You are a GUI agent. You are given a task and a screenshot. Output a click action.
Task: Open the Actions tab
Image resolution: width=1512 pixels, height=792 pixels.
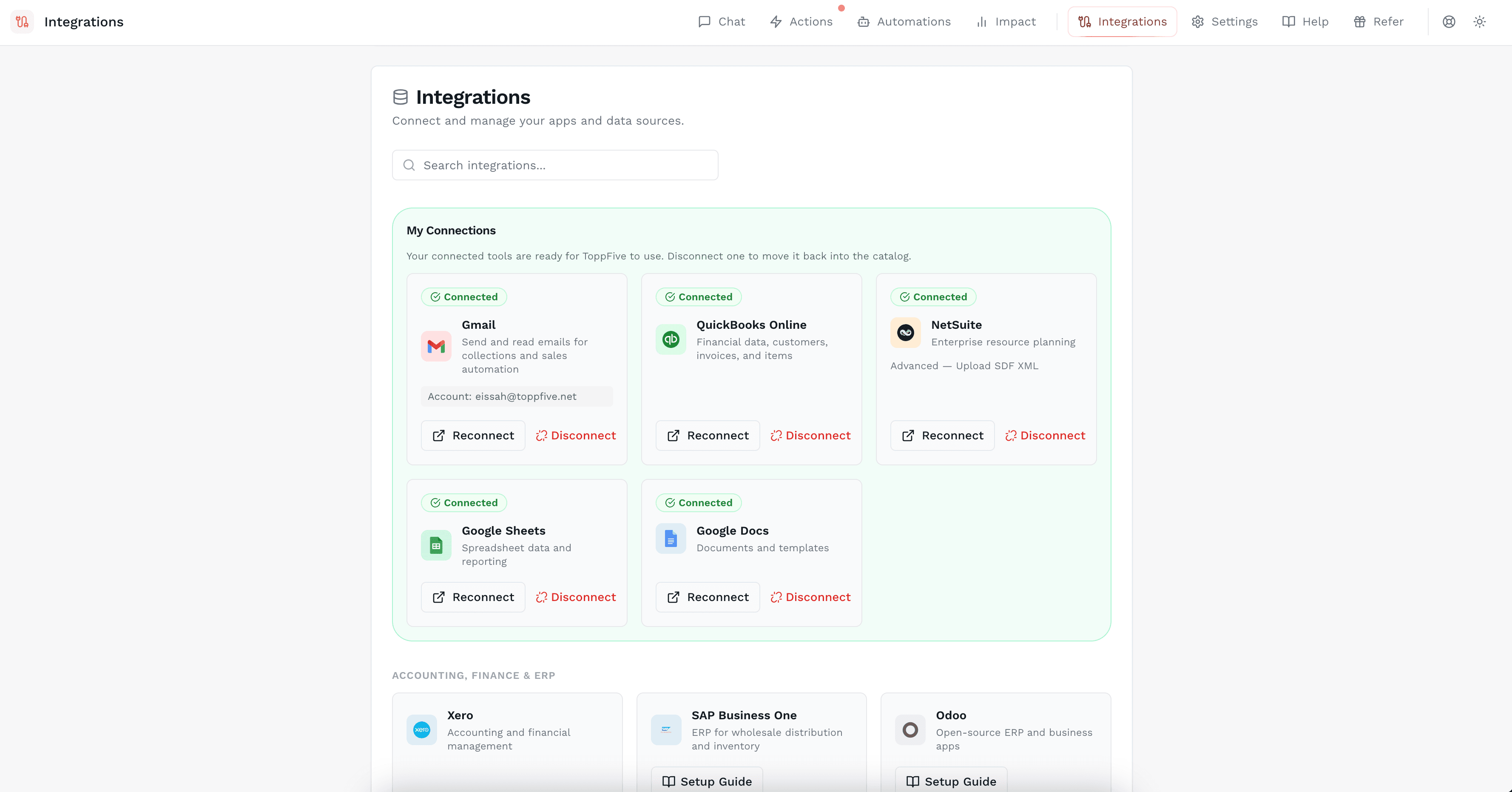point(801,22)
